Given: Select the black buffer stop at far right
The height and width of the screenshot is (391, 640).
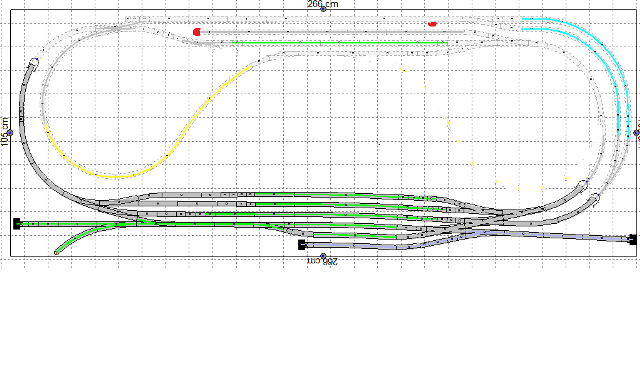Looking at the screenshot, I should click(633, 240).
